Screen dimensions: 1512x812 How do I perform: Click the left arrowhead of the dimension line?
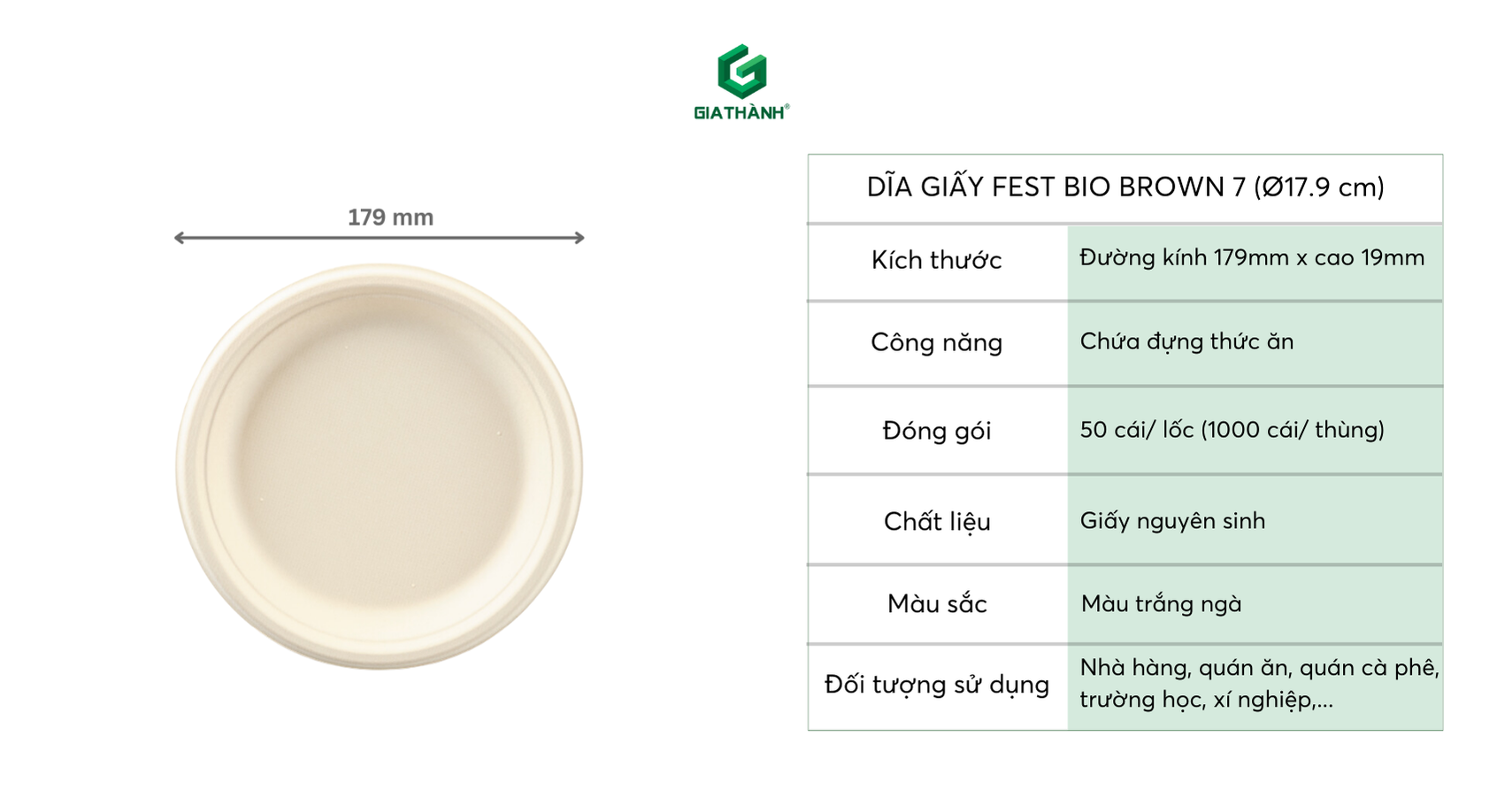pyautogui.click(x=180, y=237)
